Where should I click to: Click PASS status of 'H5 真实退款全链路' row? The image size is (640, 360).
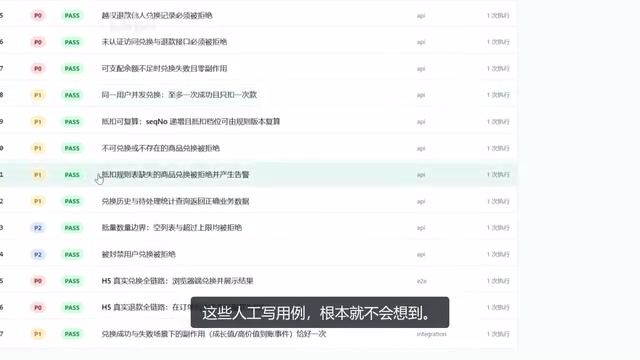tap(72, 307)
